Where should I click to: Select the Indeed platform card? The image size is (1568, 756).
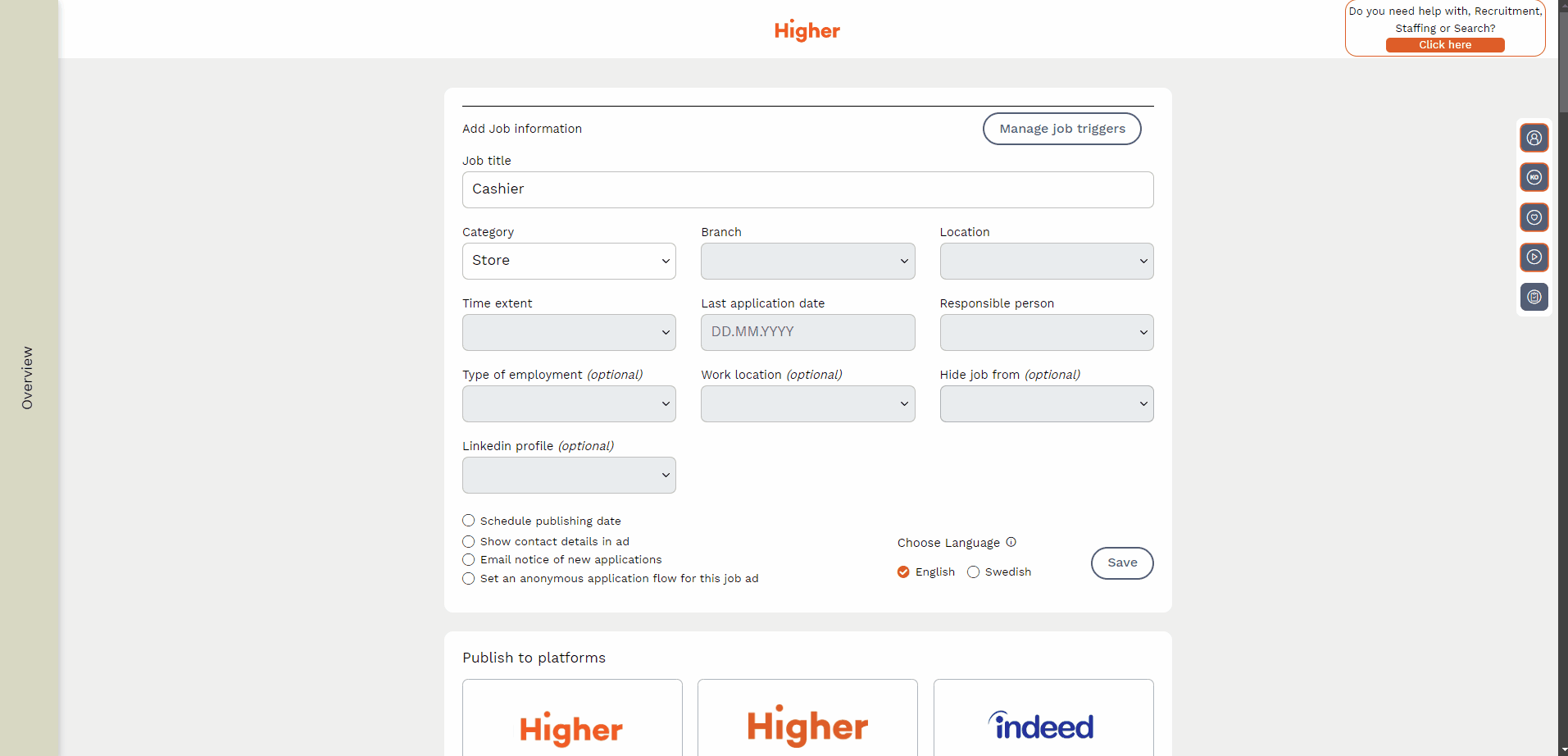tap(1043, 722)
